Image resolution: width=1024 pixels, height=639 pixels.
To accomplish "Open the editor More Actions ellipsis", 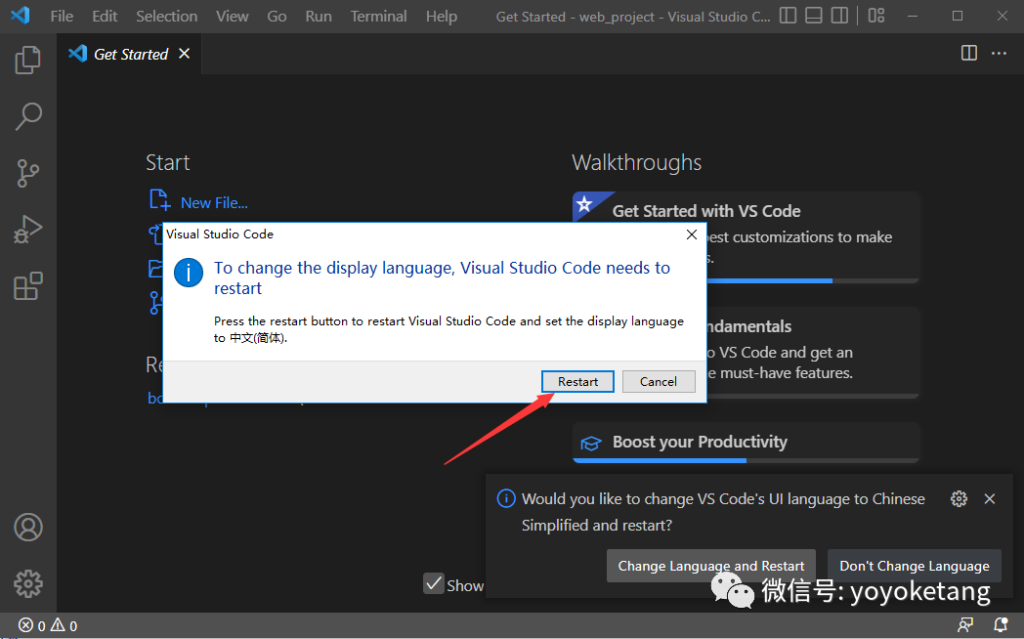I will 999,53.
